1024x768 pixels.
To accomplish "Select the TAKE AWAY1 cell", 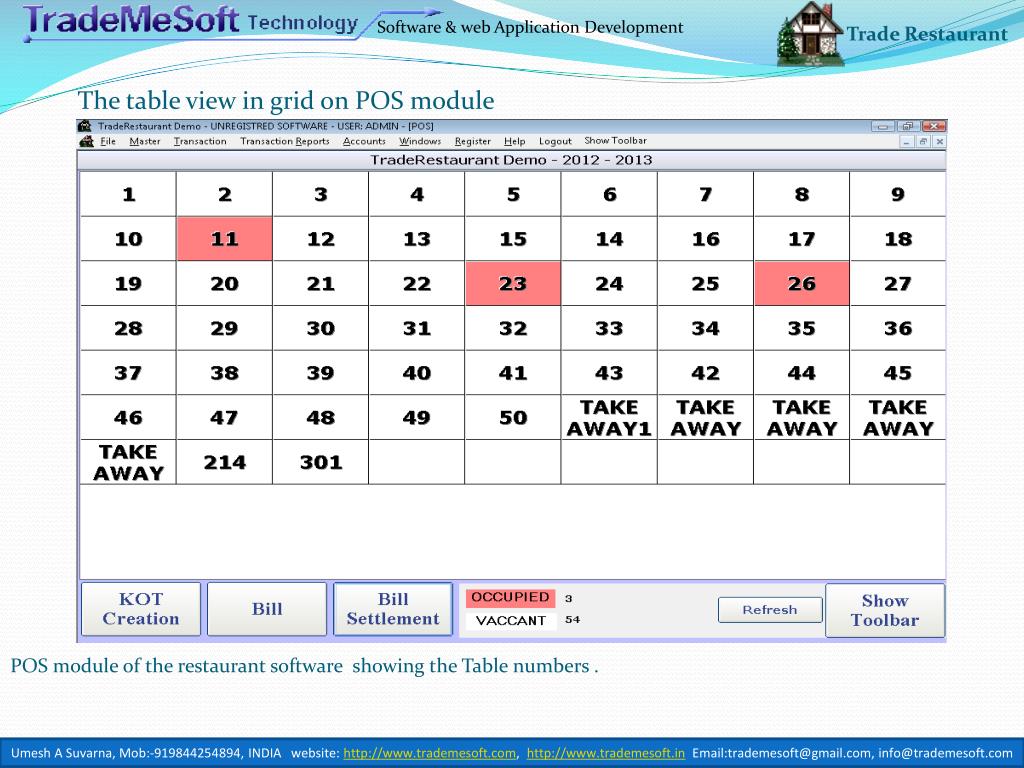I will click(x=609, y=417).
